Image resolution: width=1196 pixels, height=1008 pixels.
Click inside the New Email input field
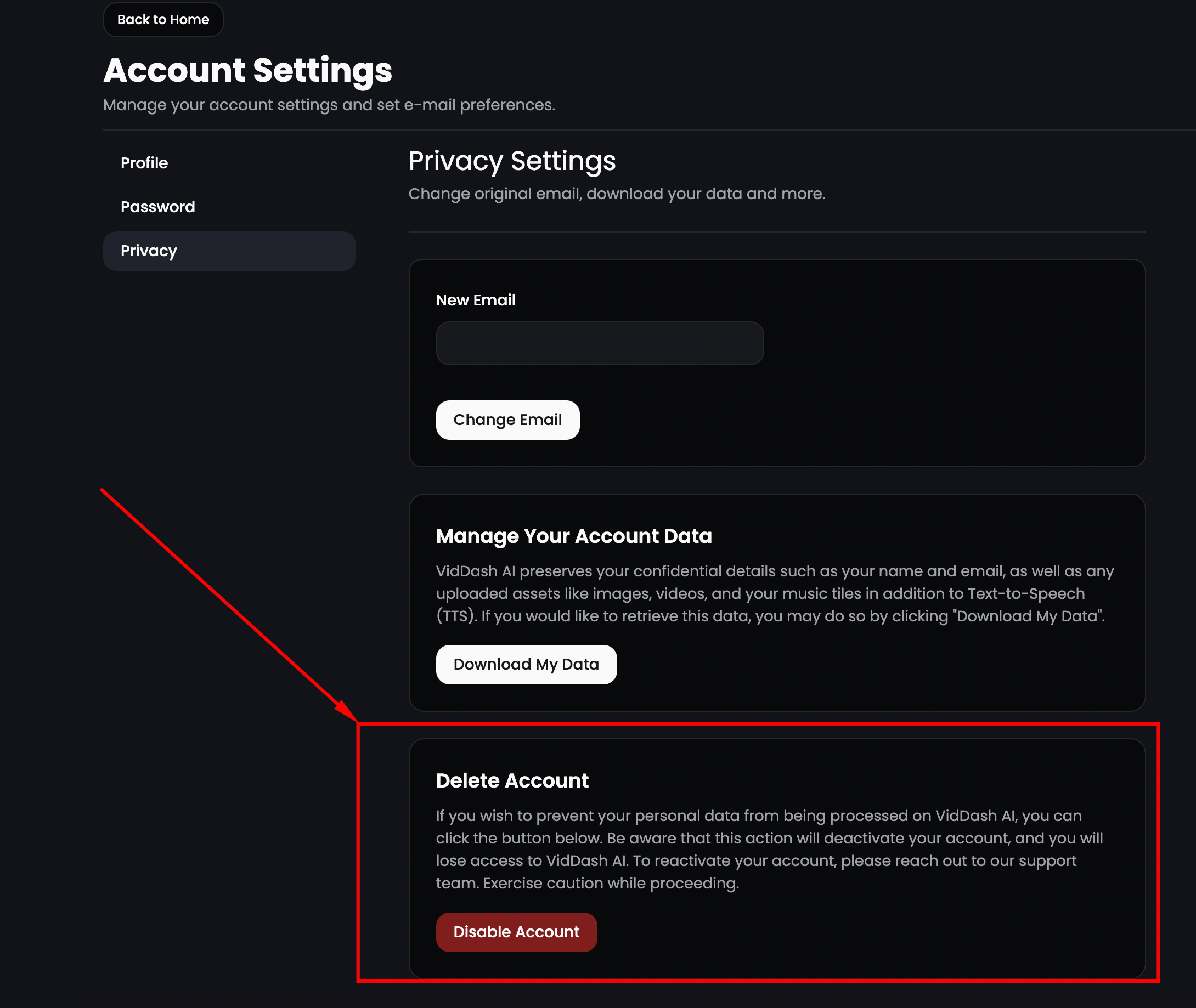tap(600, 343)
